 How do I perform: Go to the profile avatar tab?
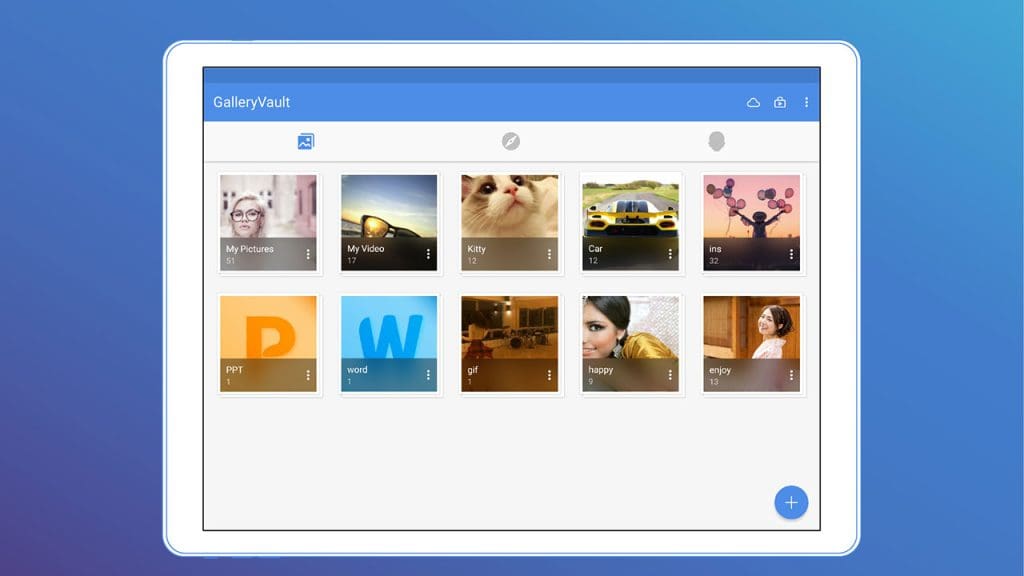pos(716,142)
